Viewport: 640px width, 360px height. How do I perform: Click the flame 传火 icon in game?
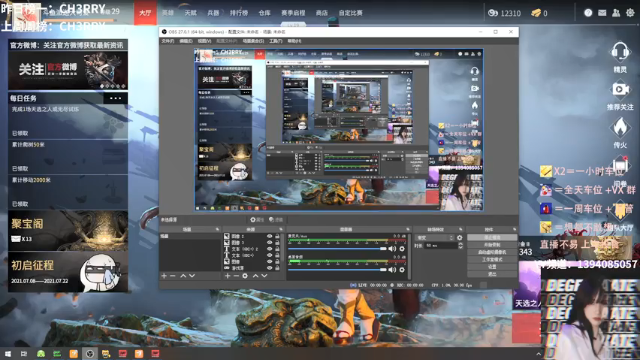point(620,127)
